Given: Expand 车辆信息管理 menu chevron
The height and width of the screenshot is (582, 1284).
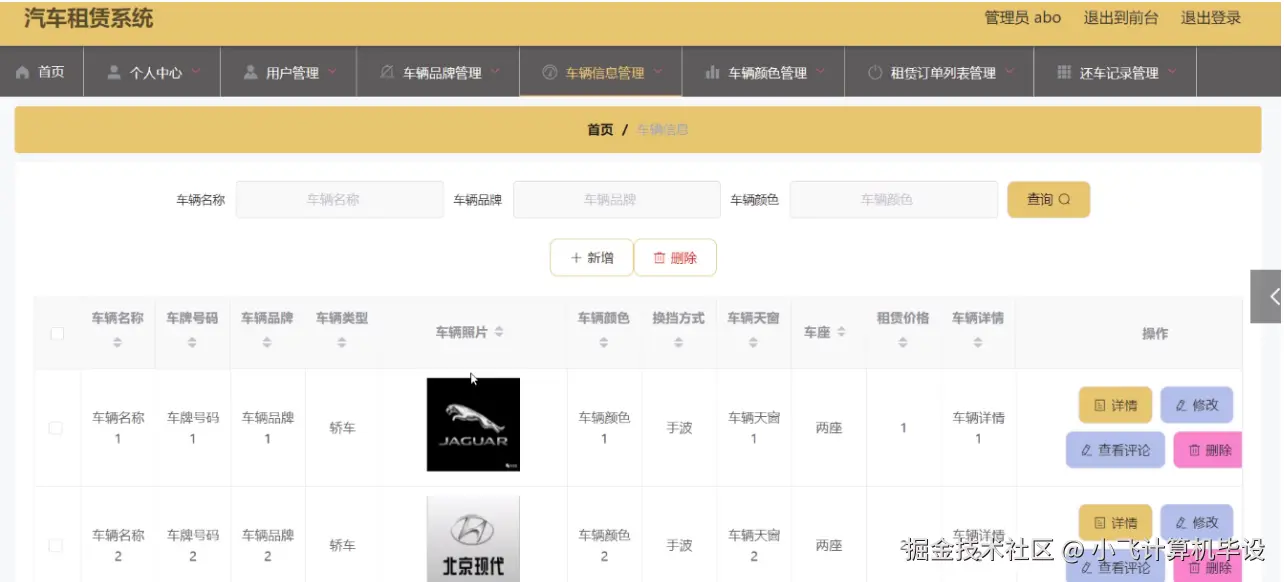Looking at the screenshot, I should [657, 71].
